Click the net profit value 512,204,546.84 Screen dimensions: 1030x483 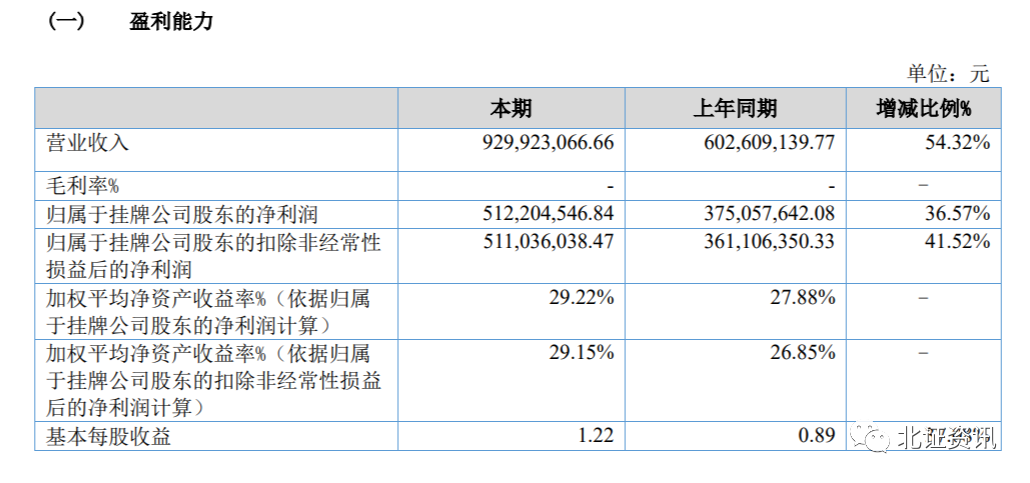click(547, 214)
